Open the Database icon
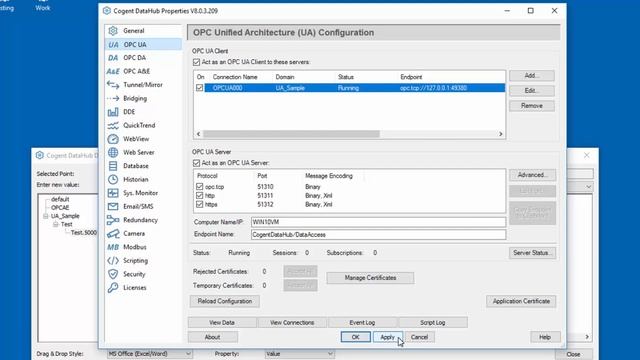Image resolution: width=640 pixels, height=360 pixels. (x=113, y=166)
